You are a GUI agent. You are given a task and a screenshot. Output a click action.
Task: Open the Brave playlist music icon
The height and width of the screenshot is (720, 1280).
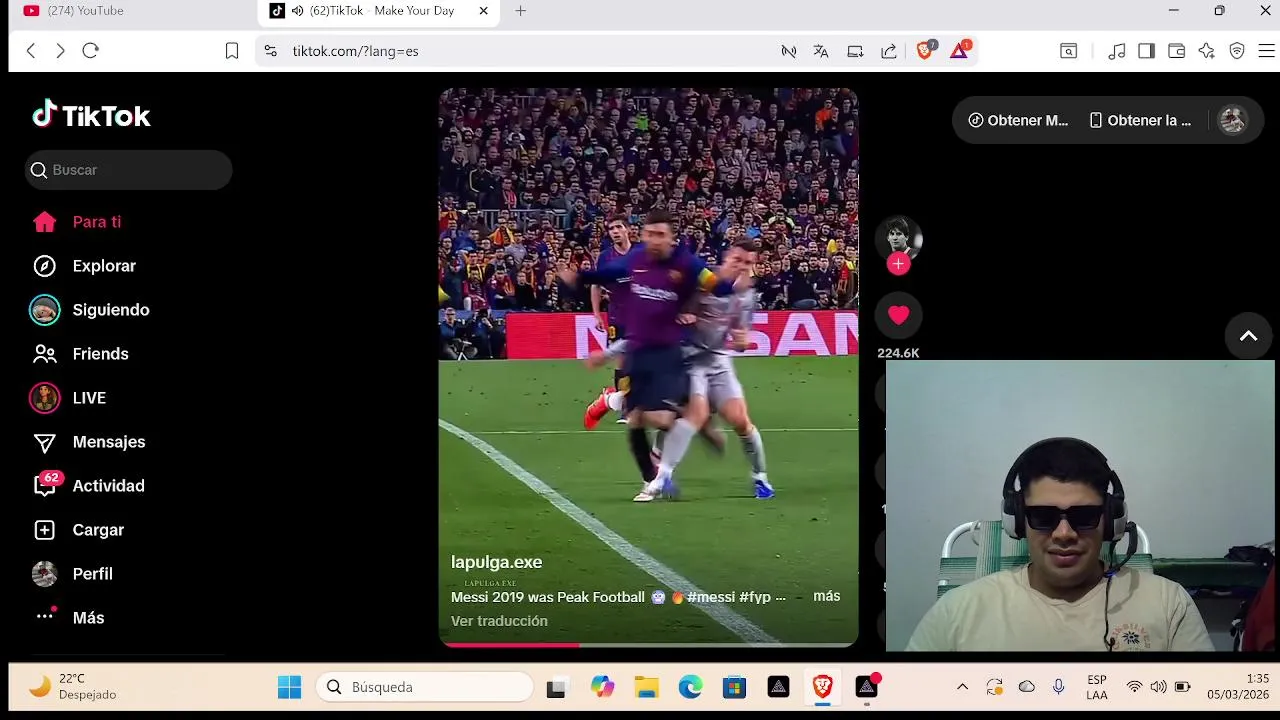[x=1117, y=51]
